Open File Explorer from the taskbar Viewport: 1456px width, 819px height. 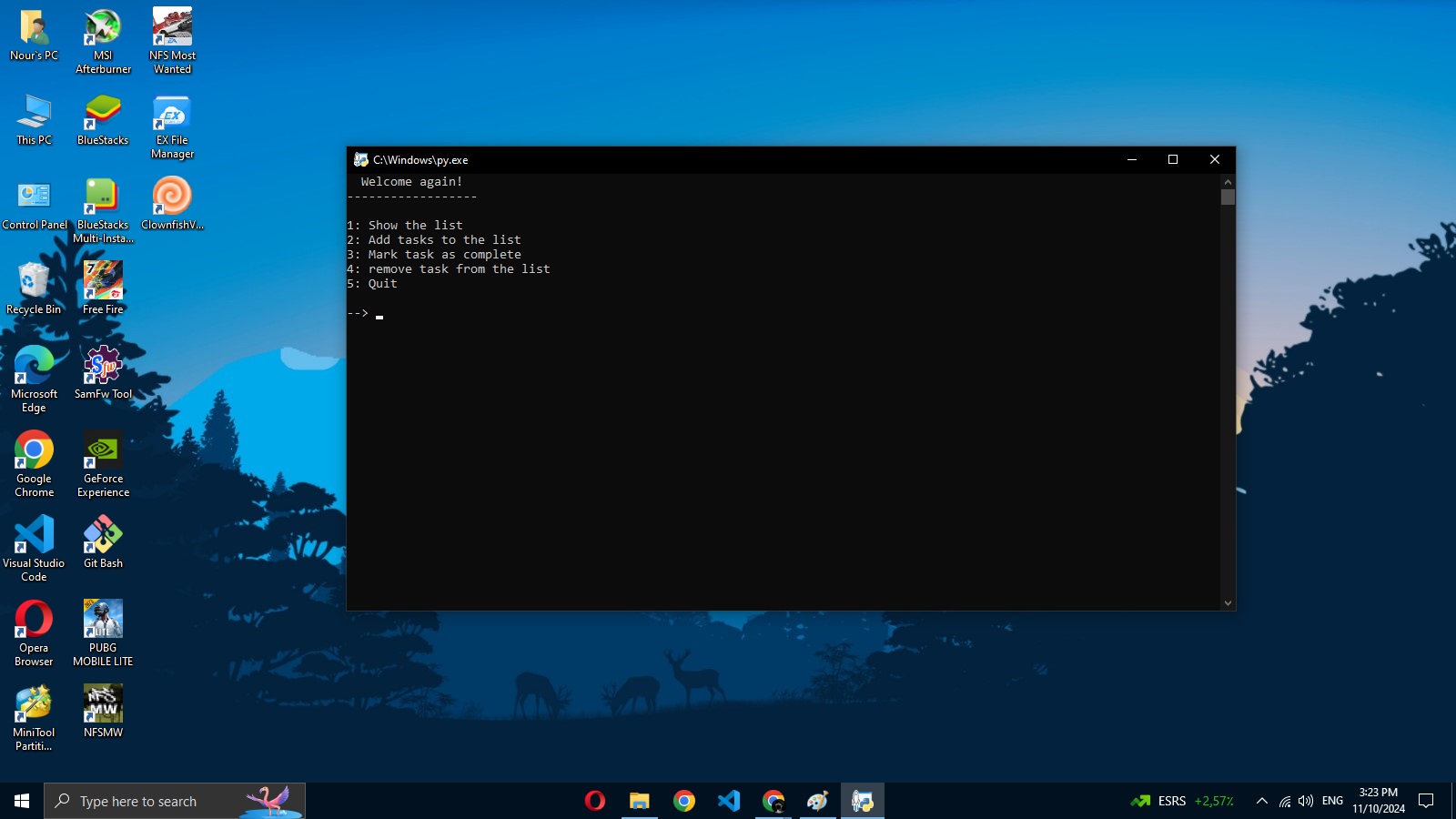click(x=640, y=801)
